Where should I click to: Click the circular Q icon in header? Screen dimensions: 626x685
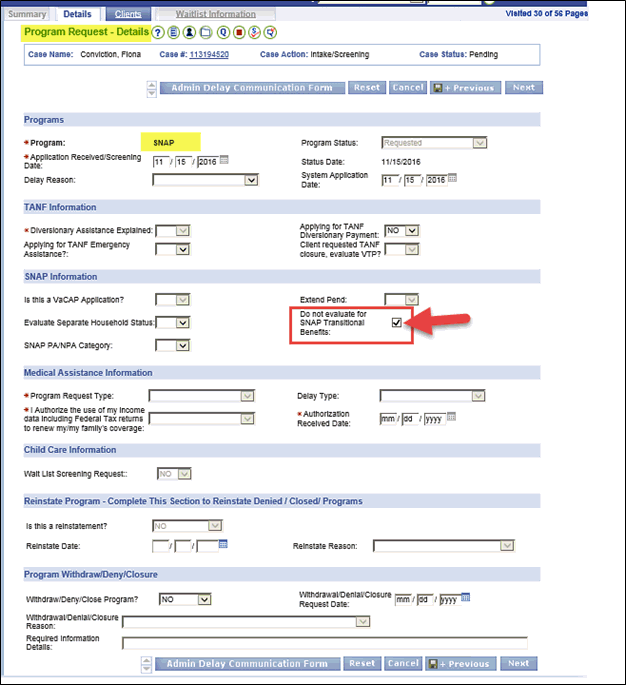click(223, 32)
